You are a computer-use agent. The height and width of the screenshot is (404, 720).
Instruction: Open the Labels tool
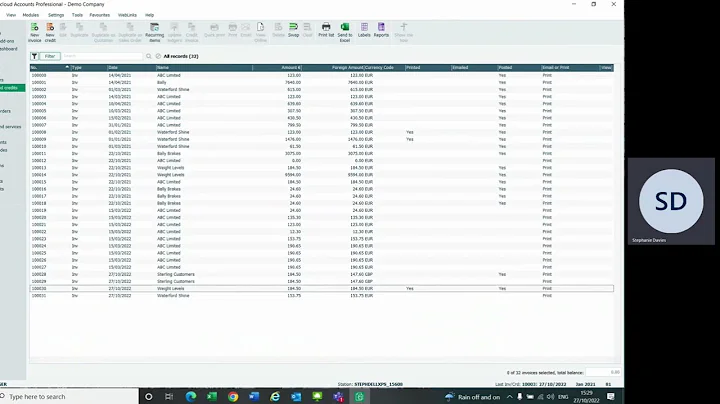364,30
